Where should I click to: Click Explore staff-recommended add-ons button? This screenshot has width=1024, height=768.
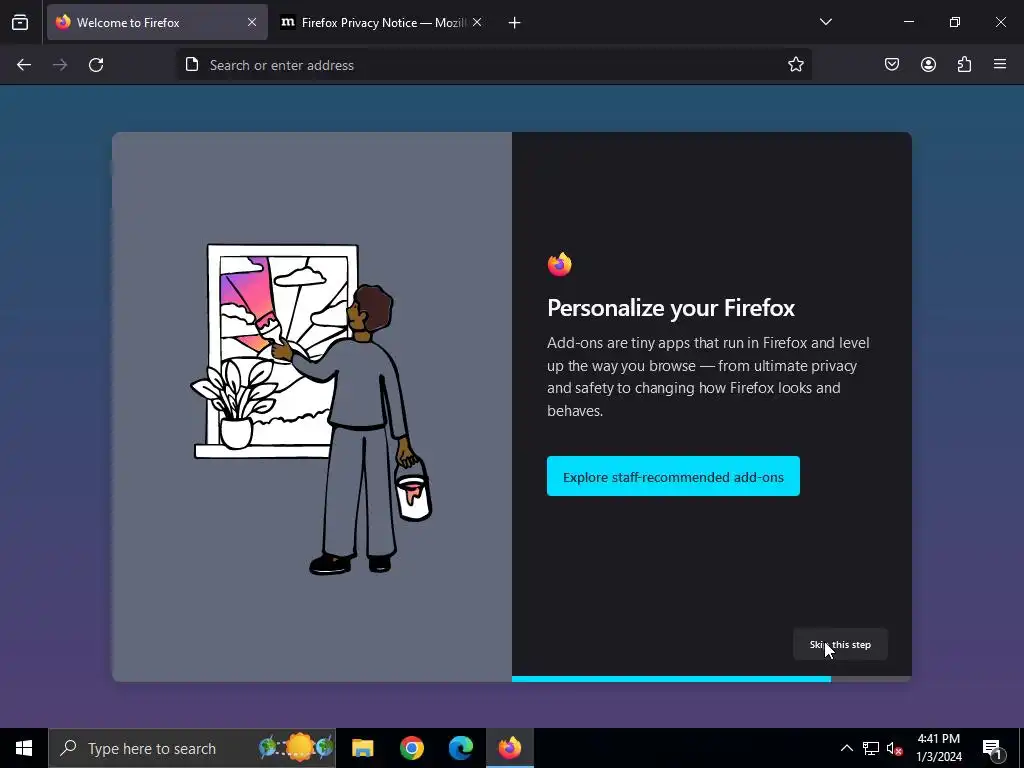673,477
